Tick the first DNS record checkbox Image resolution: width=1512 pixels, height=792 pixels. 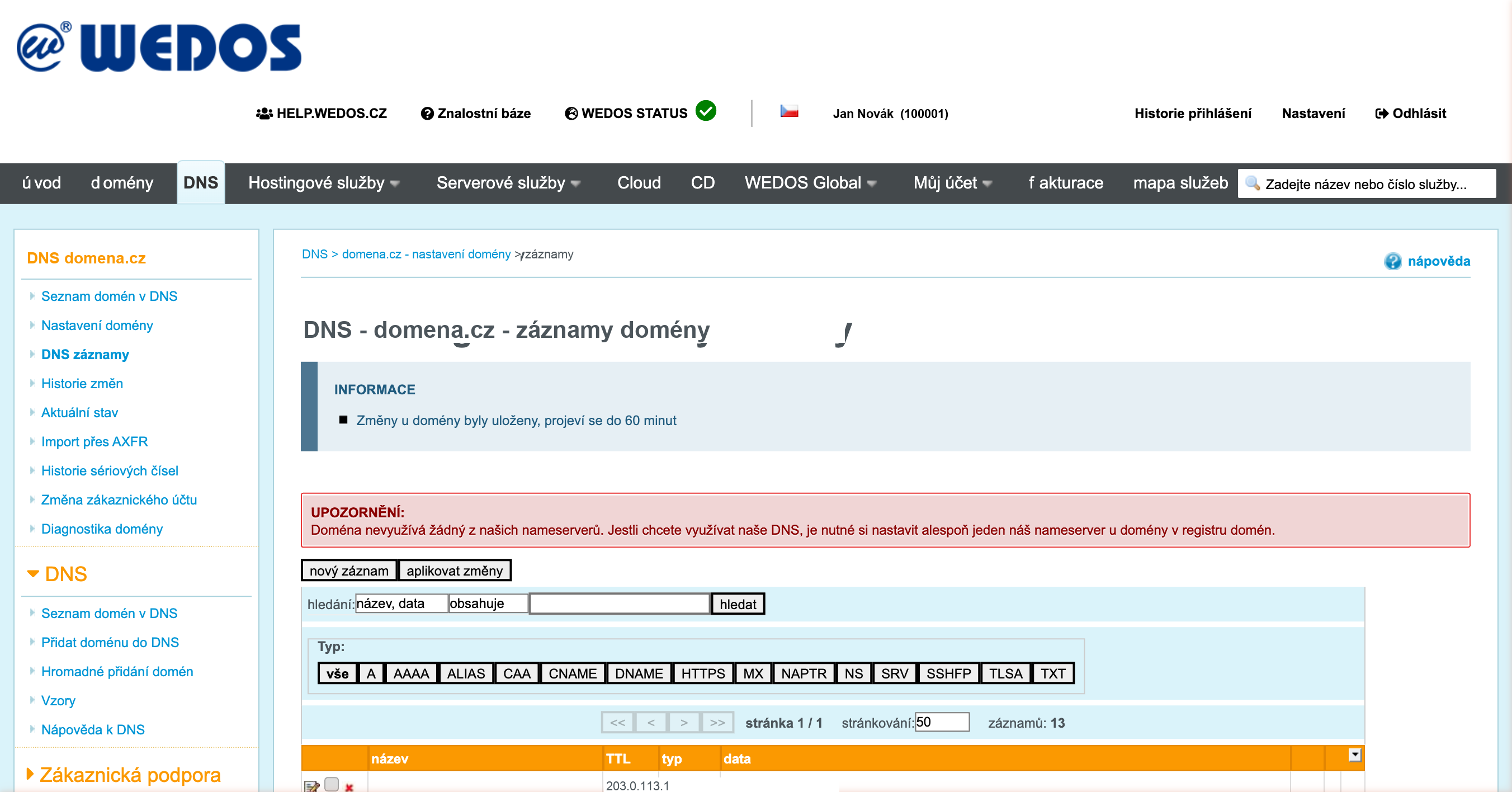coord(332,784)
